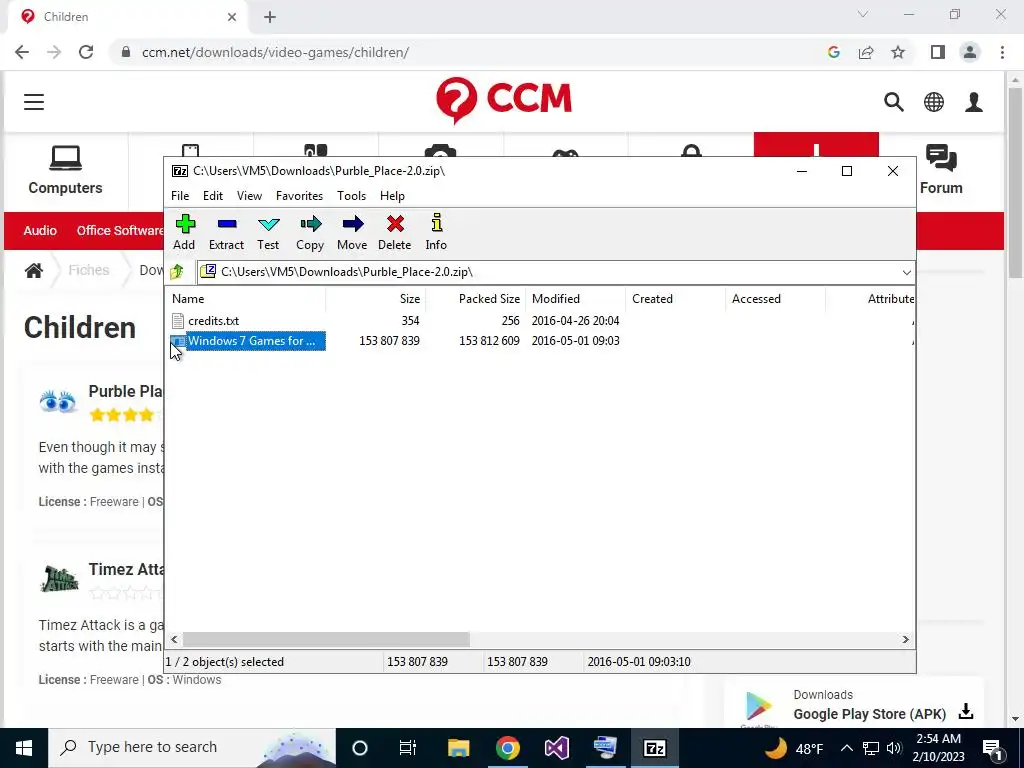1024x768 pixels.
Task: Sort by Modified column header
Action: tap(576, 299)
